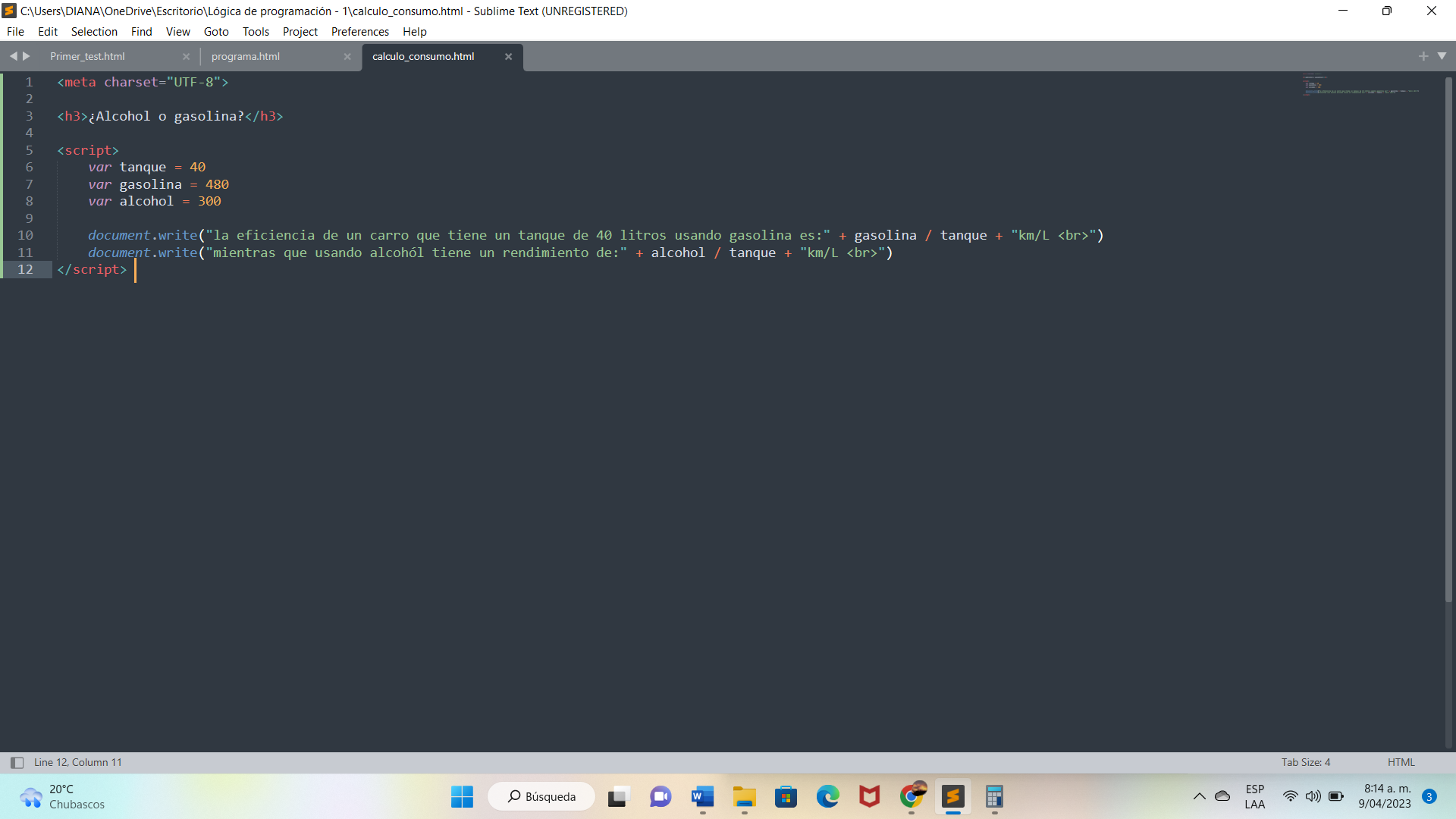The width and height of the screenshot is (1456, 819).
Task: Open McAfee from taskbar
Action: 869,796
